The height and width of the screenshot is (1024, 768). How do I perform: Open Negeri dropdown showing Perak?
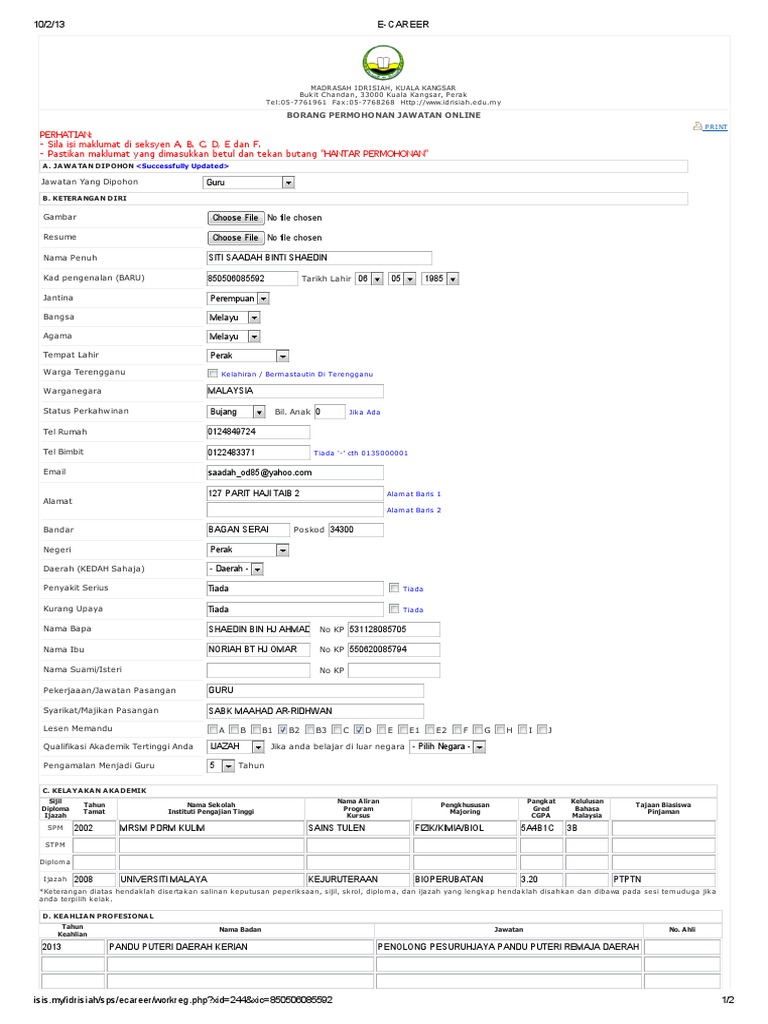[x=248, y=550]
